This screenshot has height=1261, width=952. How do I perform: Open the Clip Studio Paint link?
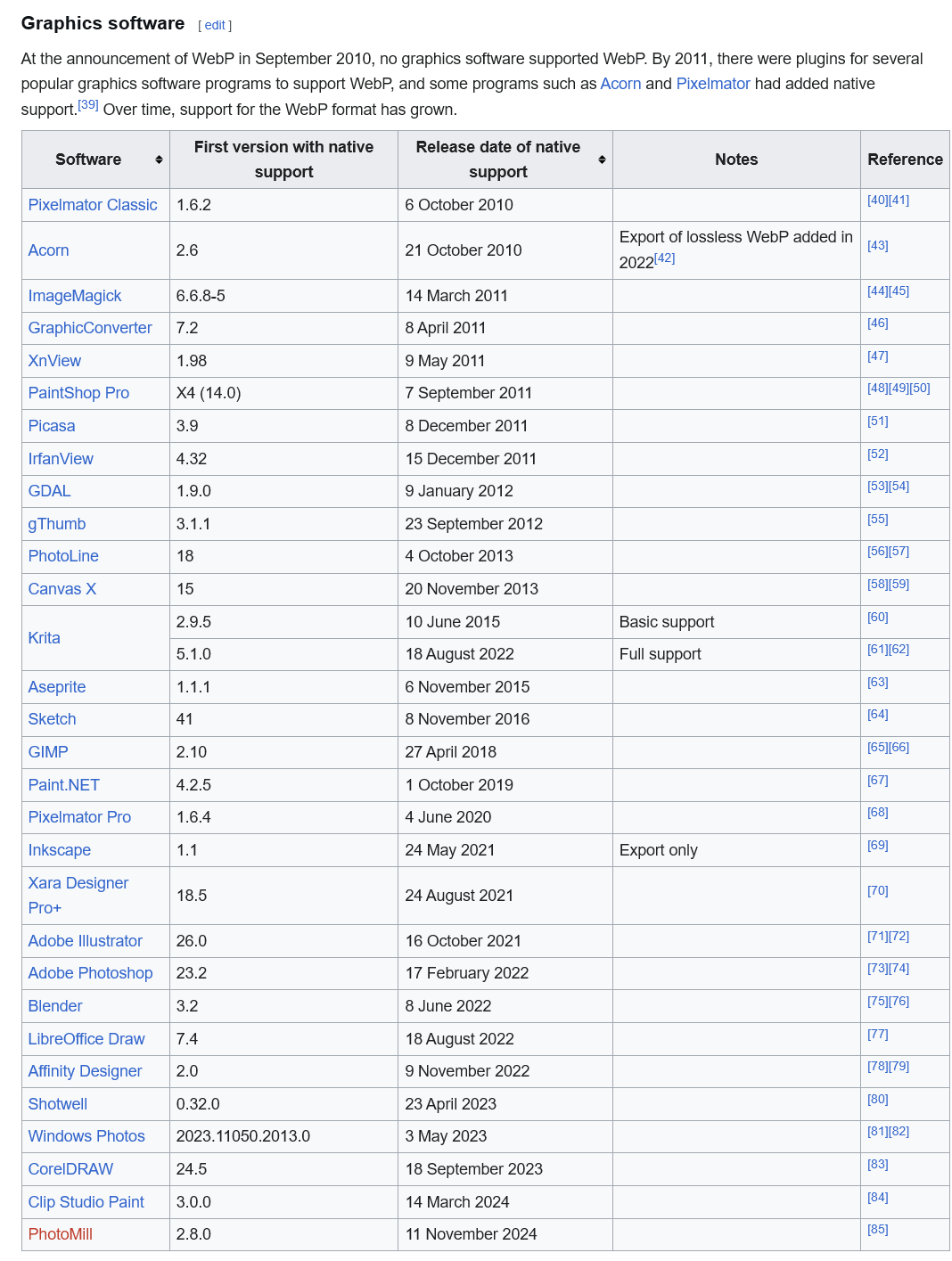tap(86, 1202)
